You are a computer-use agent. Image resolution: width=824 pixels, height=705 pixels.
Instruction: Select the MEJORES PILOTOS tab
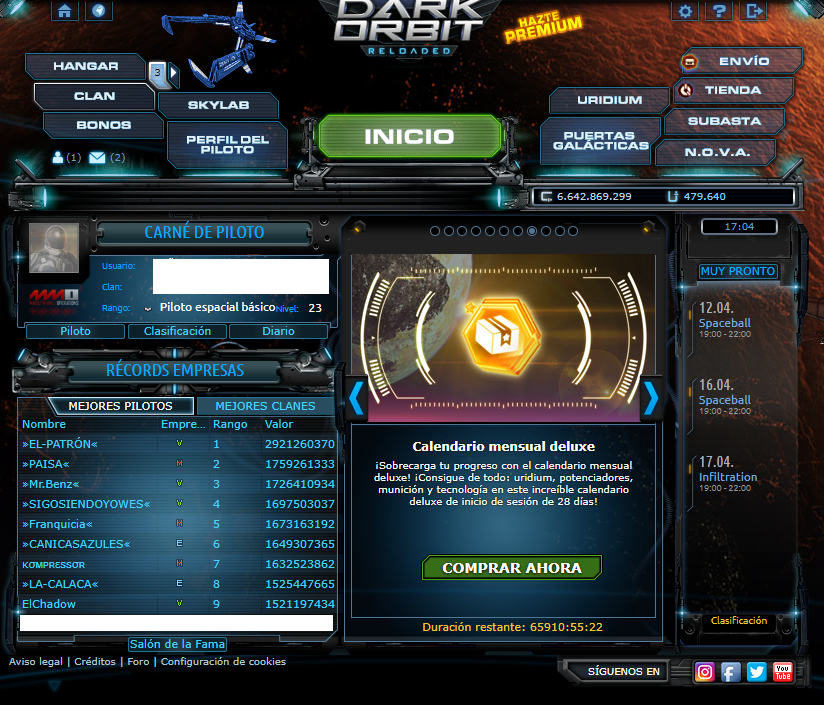(x=121, y=406)
